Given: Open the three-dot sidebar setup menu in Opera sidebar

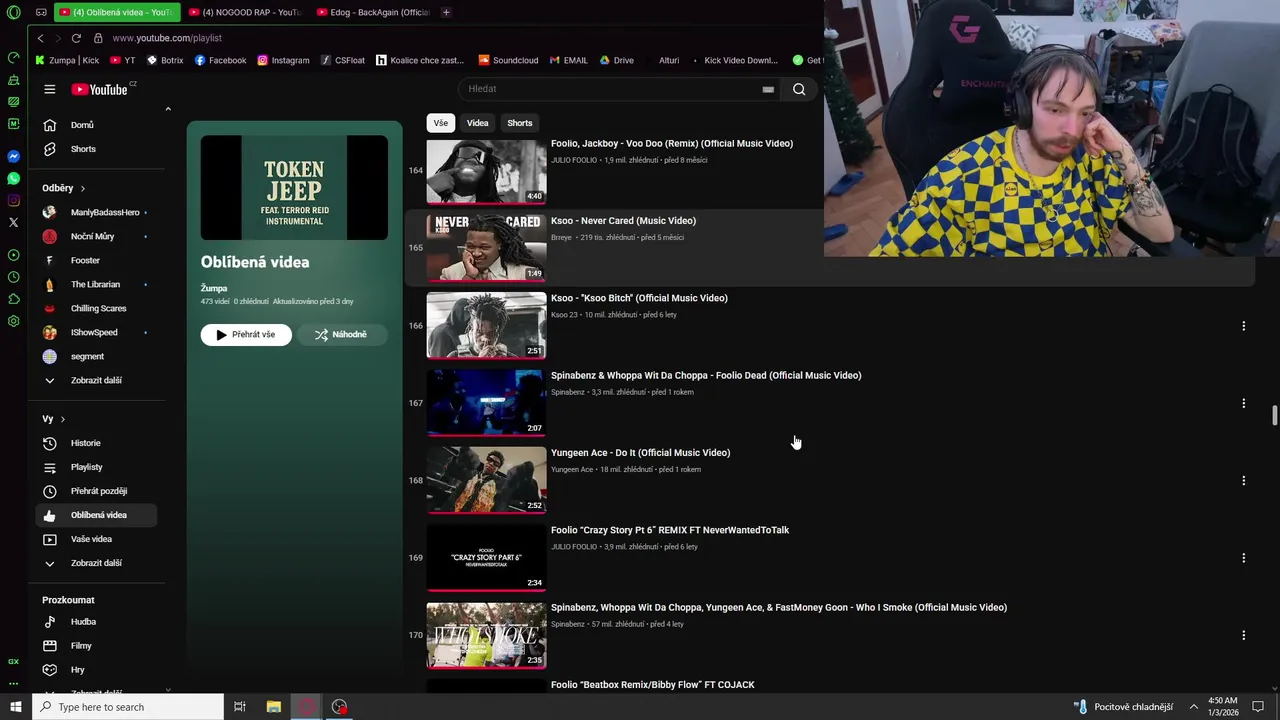Looking at the screenshot, I should point(13,684).
